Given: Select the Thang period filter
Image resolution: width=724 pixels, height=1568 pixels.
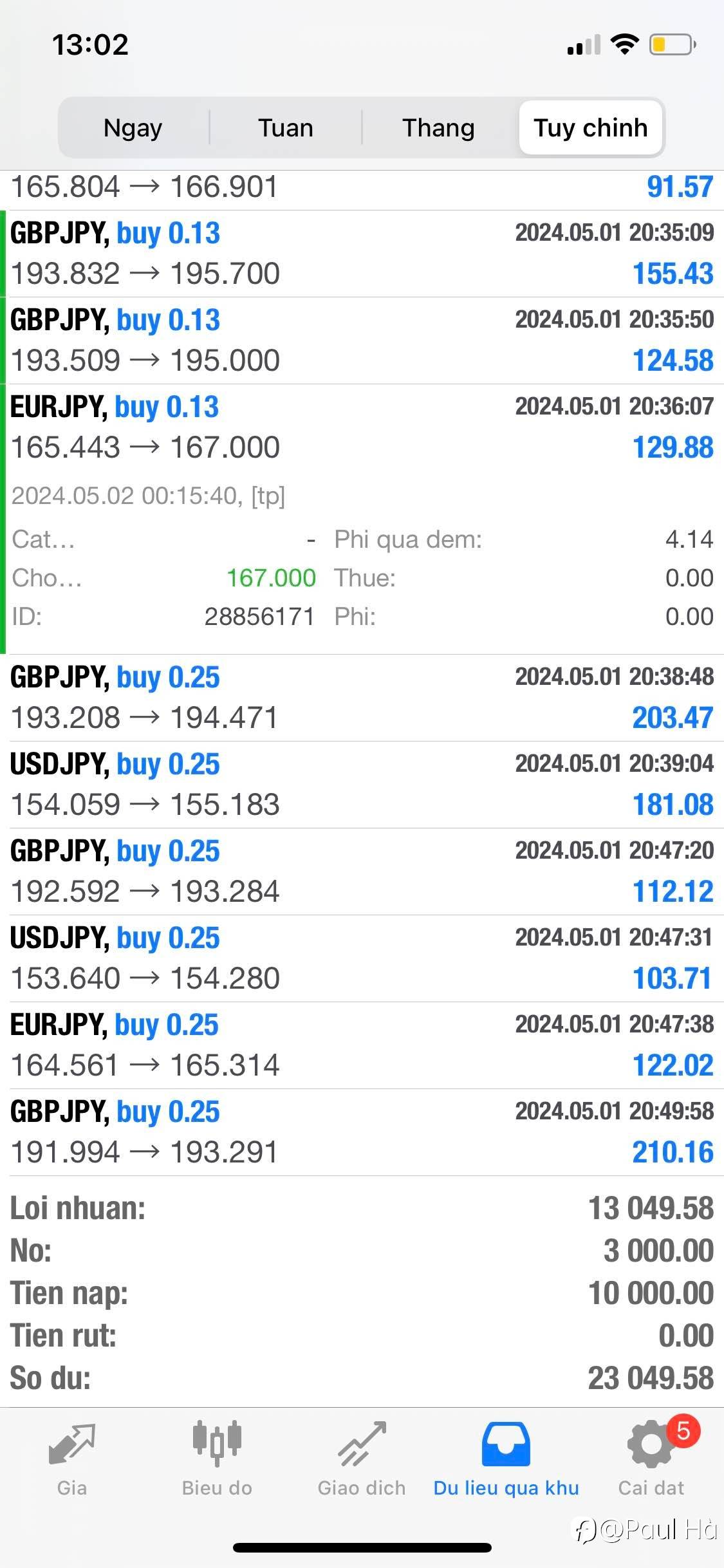Looking at the screenshot, I should [438, 127].
